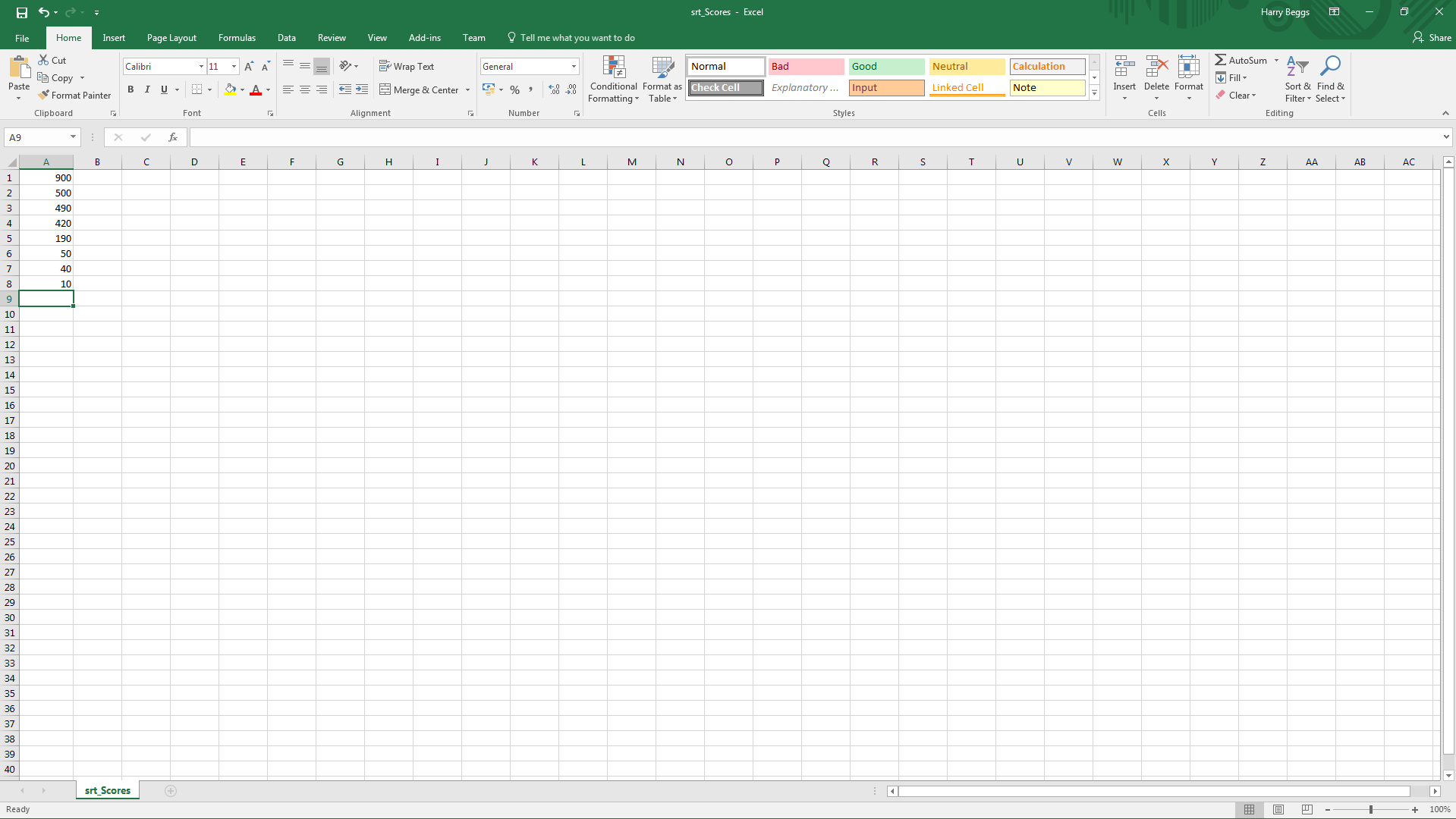
Task: Apply the Normal cell style
Action: coord(726,67)
